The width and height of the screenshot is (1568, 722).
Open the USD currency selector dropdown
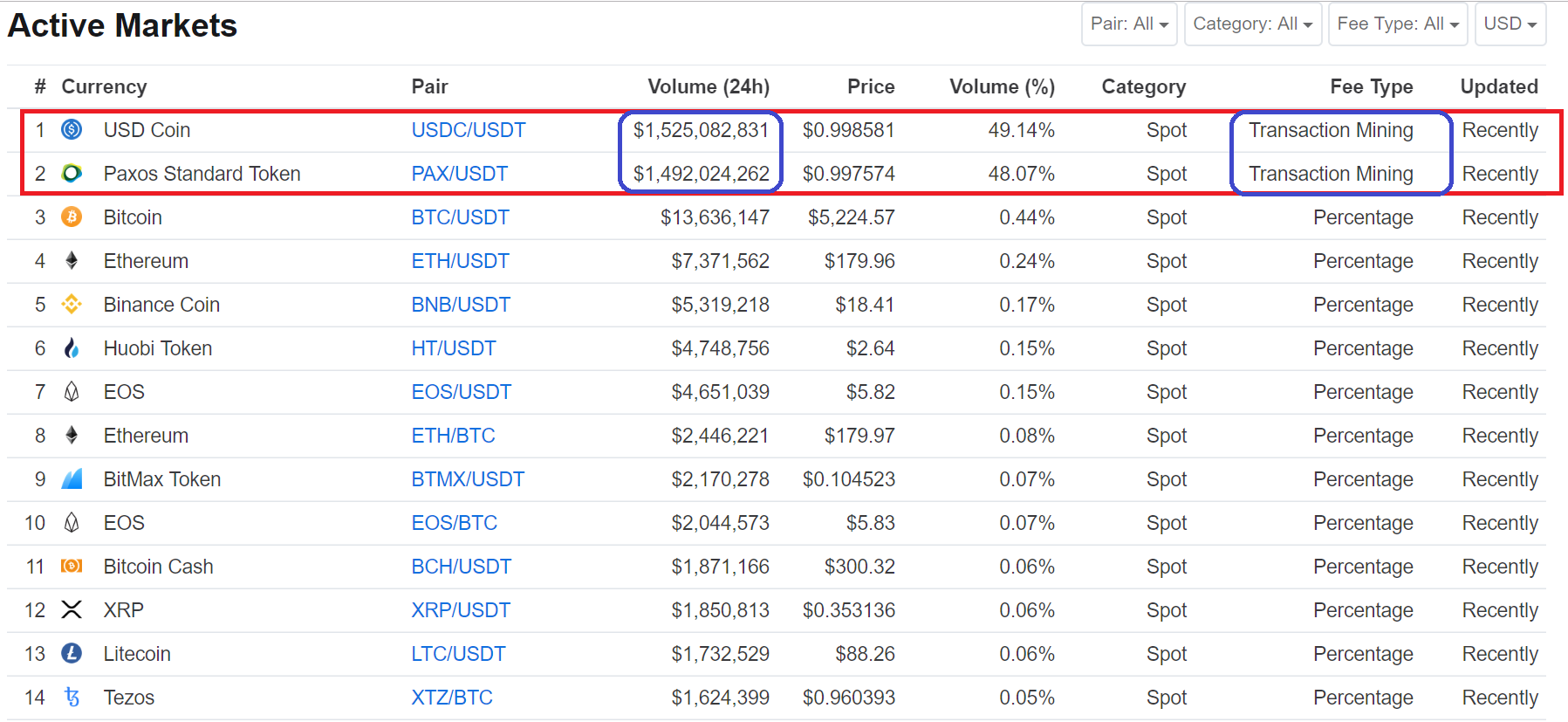tap(1510, 24)
